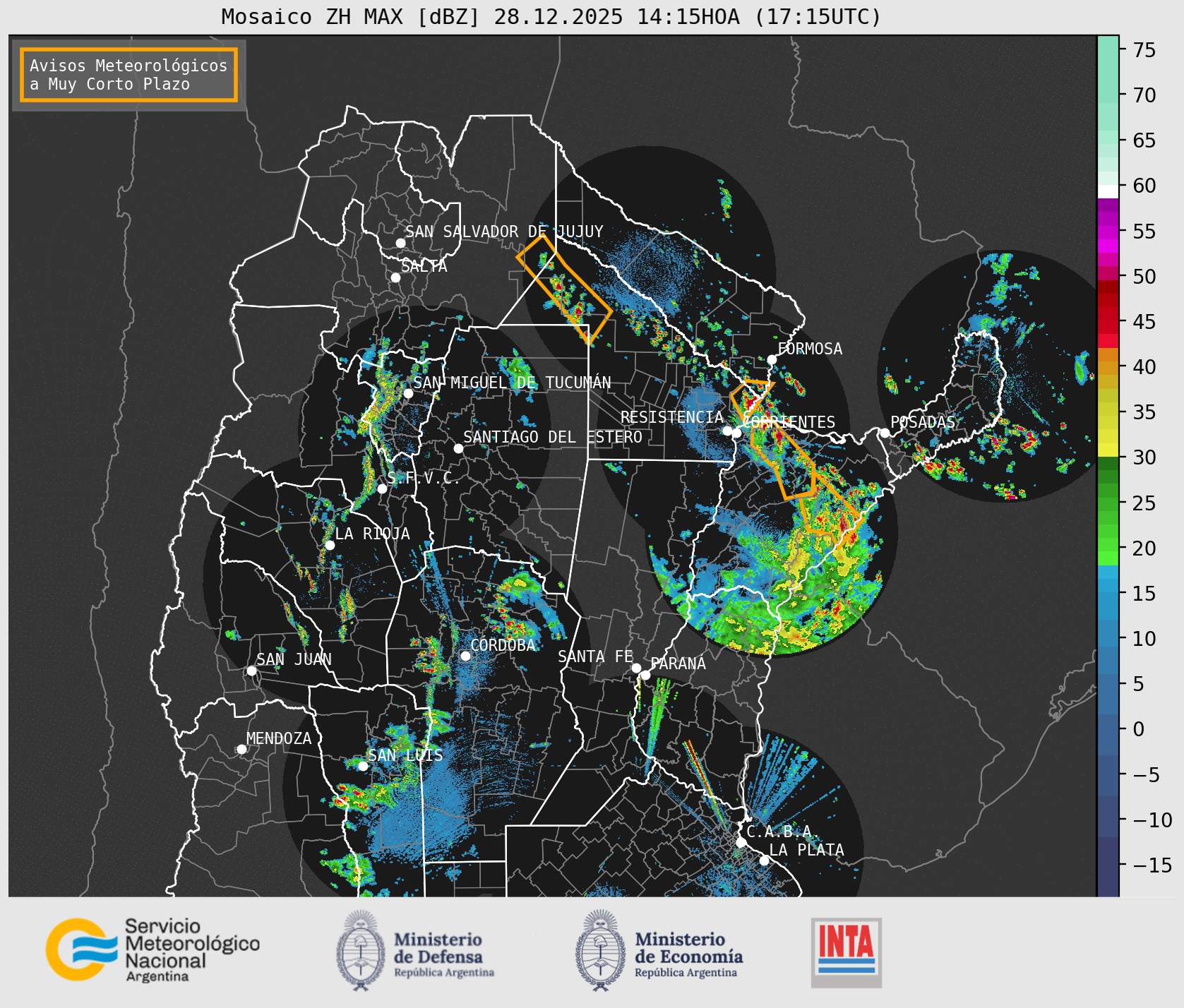Screen dimensions: 1184x1008
Task: Click the San Miguel de Tucumán city label
Action: pyautogui.click(x=512, y=383)
